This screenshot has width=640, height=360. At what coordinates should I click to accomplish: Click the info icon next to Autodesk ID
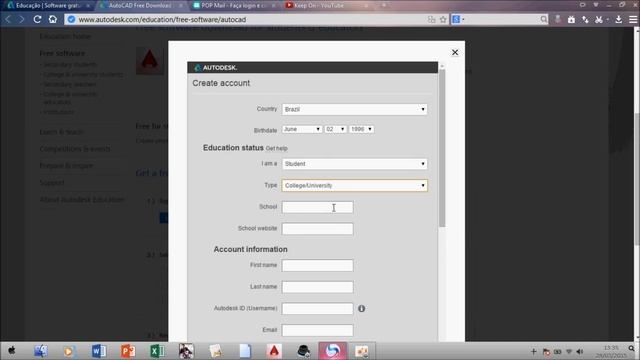coord(361,309)
